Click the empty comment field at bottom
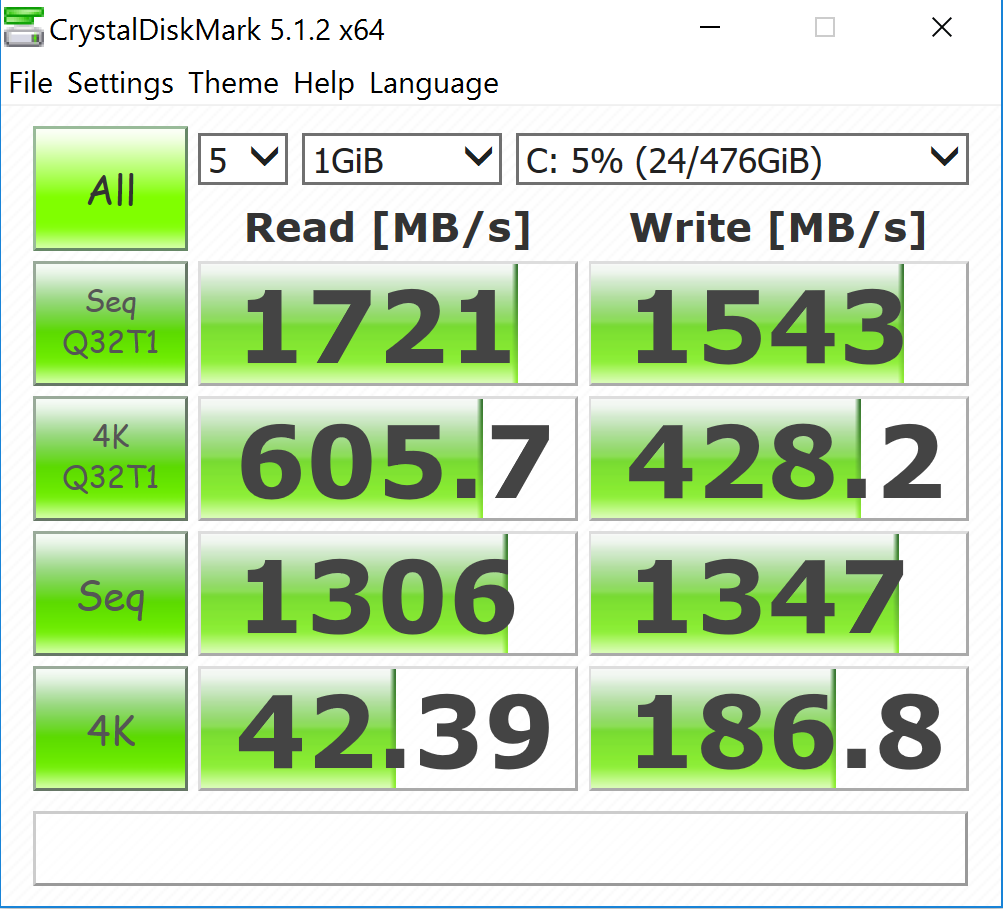This screenshot has height=909, width=1003. coord(501,848)
